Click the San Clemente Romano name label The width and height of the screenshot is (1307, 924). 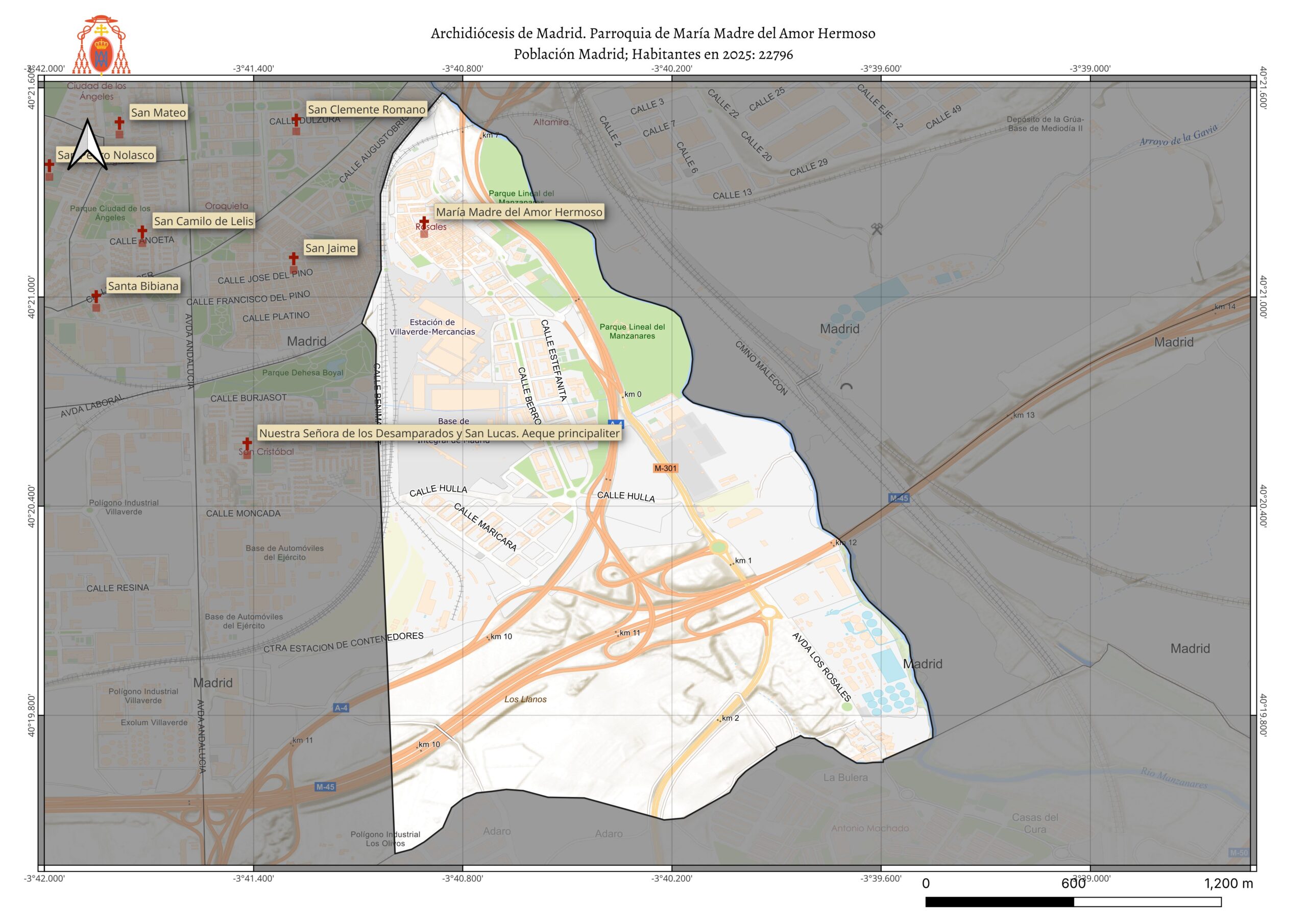point(366,109)
